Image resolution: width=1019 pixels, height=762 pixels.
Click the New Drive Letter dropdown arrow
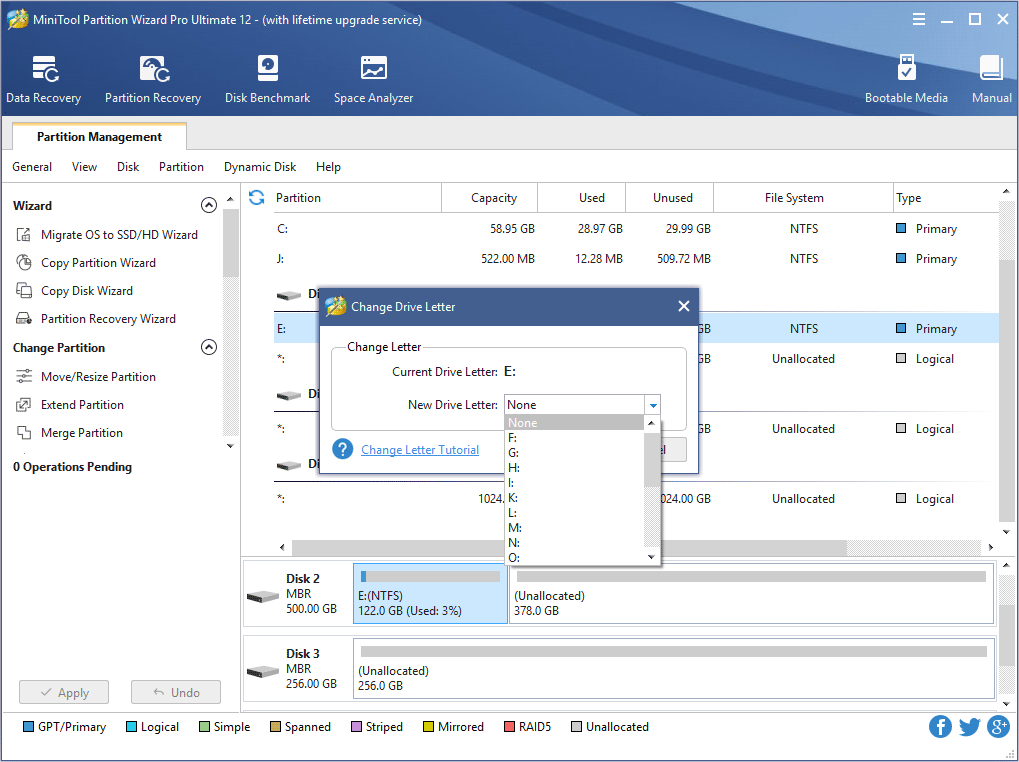coord(652,405)
